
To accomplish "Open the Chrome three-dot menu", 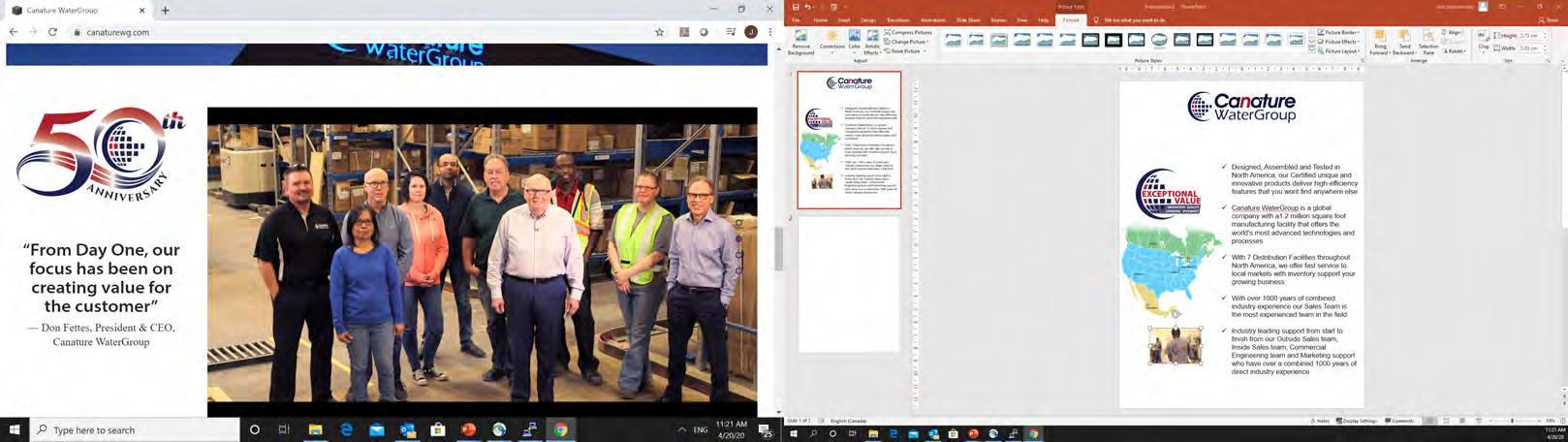I will coord(770,32).
